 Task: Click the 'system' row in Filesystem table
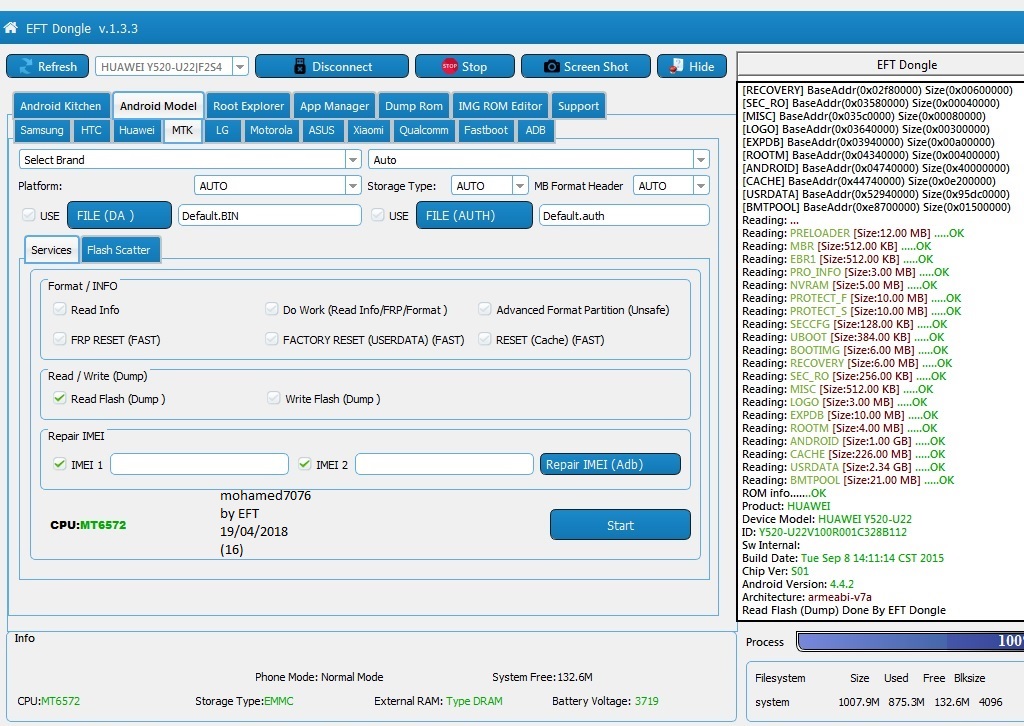click(x=878, y=702)
